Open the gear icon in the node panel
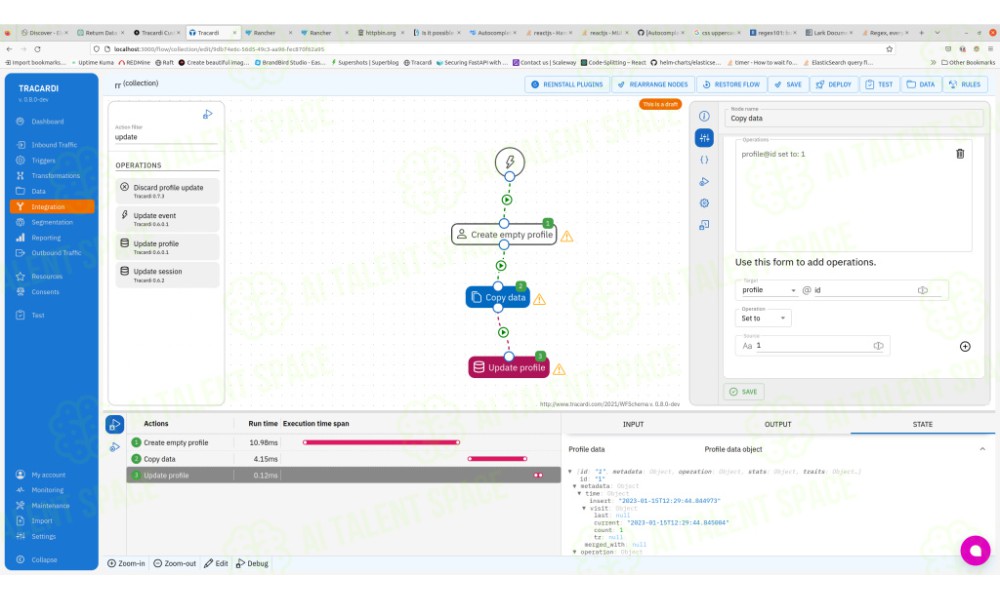 pos(704,203)
